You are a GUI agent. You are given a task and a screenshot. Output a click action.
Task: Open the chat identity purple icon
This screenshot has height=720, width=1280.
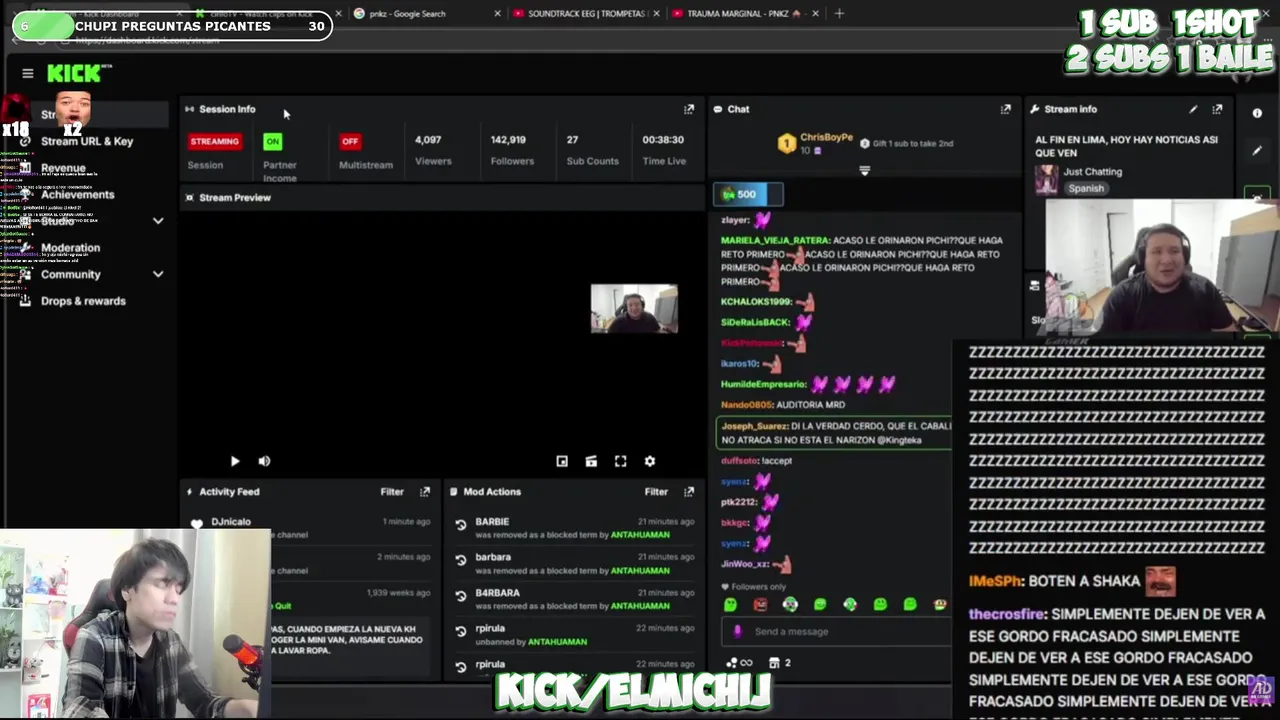(x=738, y=631)
